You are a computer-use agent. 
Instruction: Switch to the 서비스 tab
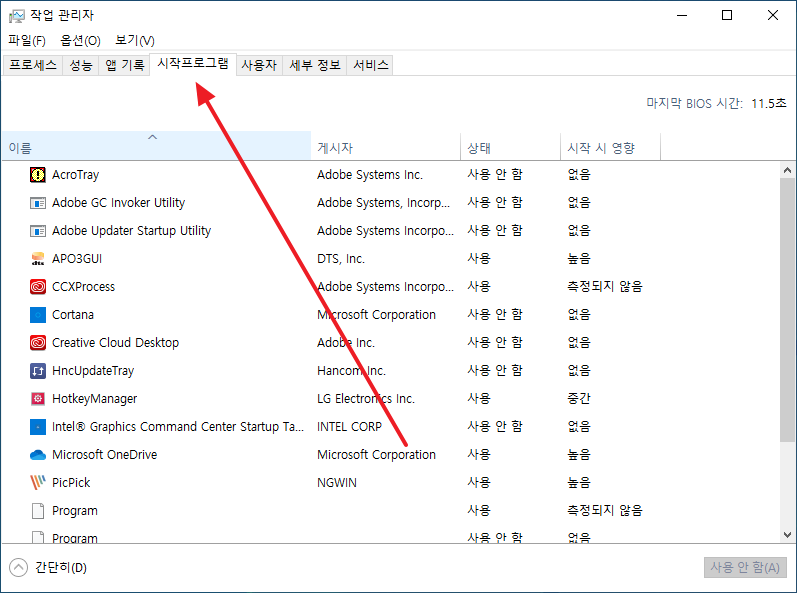[x=371, y=65]
